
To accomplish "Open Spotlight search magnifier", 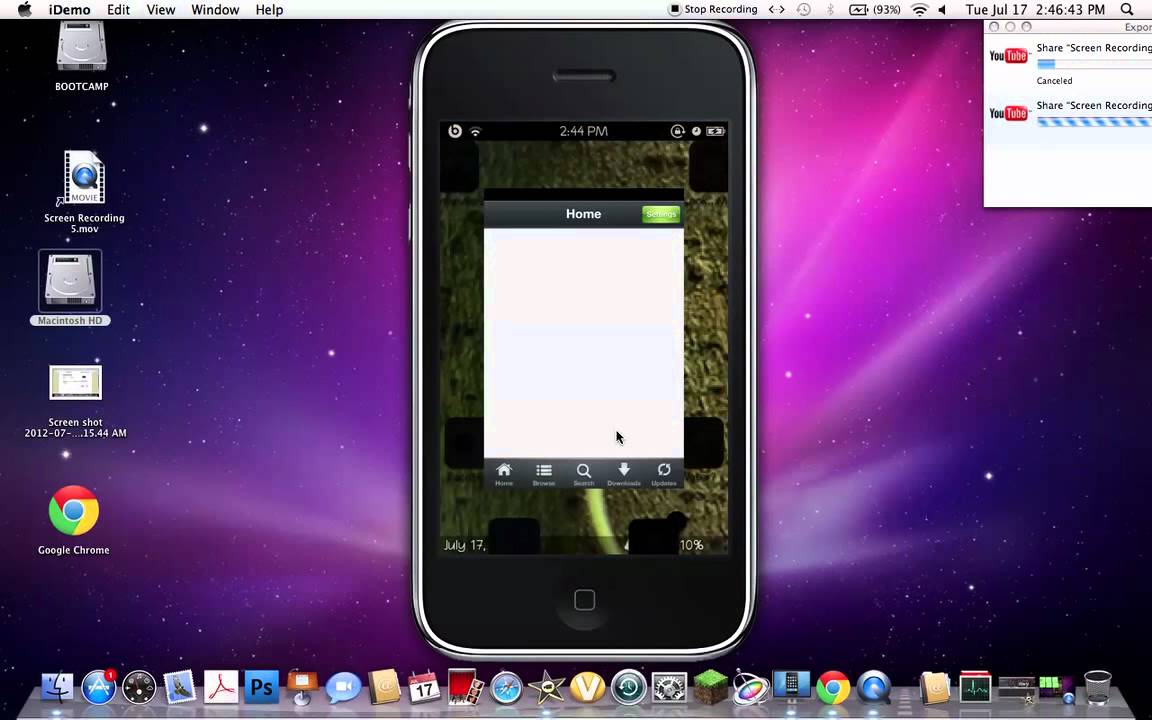I will tap(1128, 10).
